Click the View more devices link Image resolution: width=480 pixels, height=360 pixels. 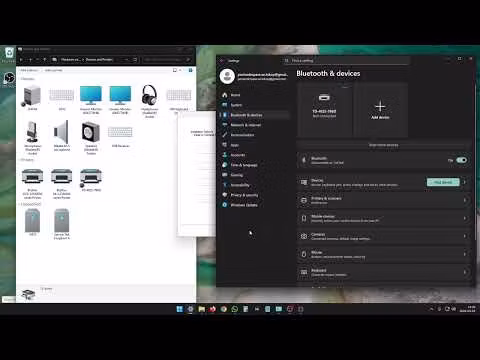click(383, 145)
